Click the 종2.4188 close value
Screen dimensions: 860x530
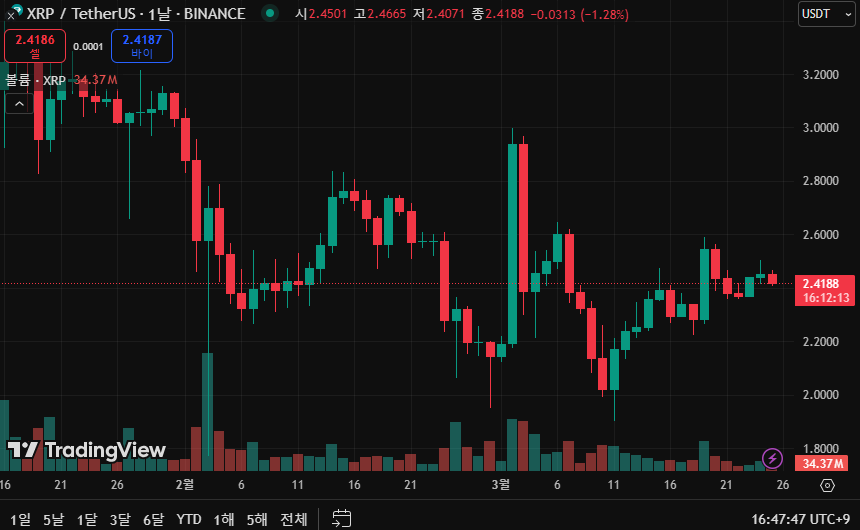point(498,14)
